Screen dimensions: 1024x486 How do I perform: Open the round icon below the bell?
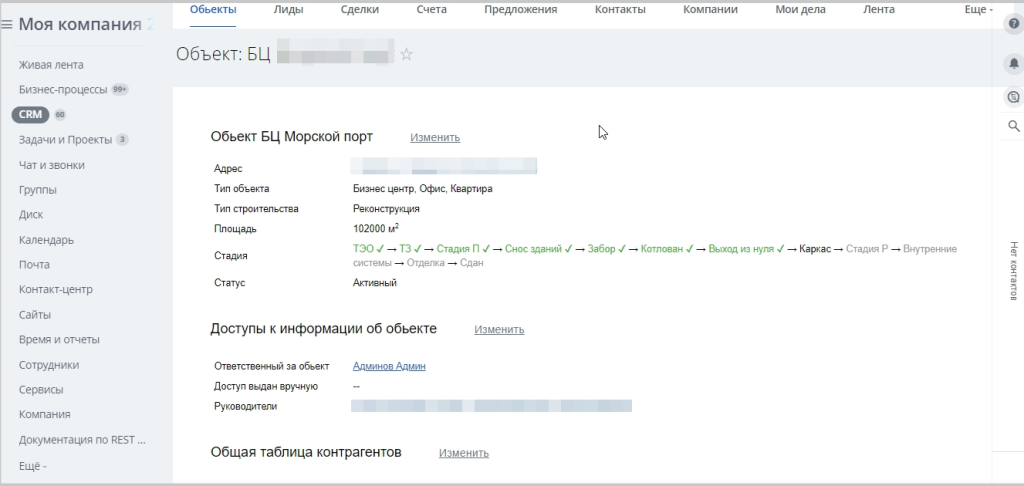(x=1014, y=97)
